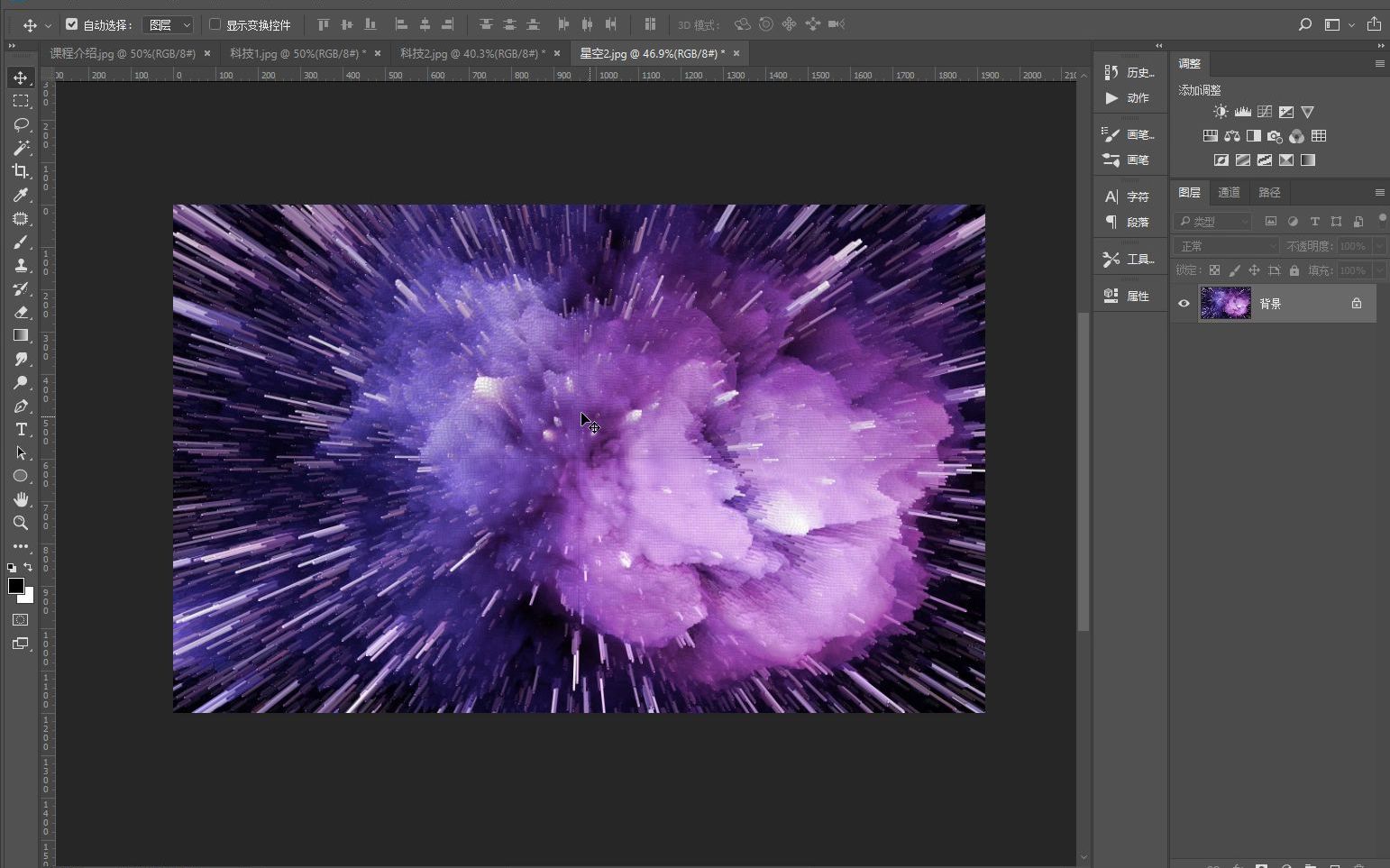Image resolution: width=1390 pixels, height=868 pixels.
Task: Open the 历史 panel button
Action: click(x=1130, y=72)
